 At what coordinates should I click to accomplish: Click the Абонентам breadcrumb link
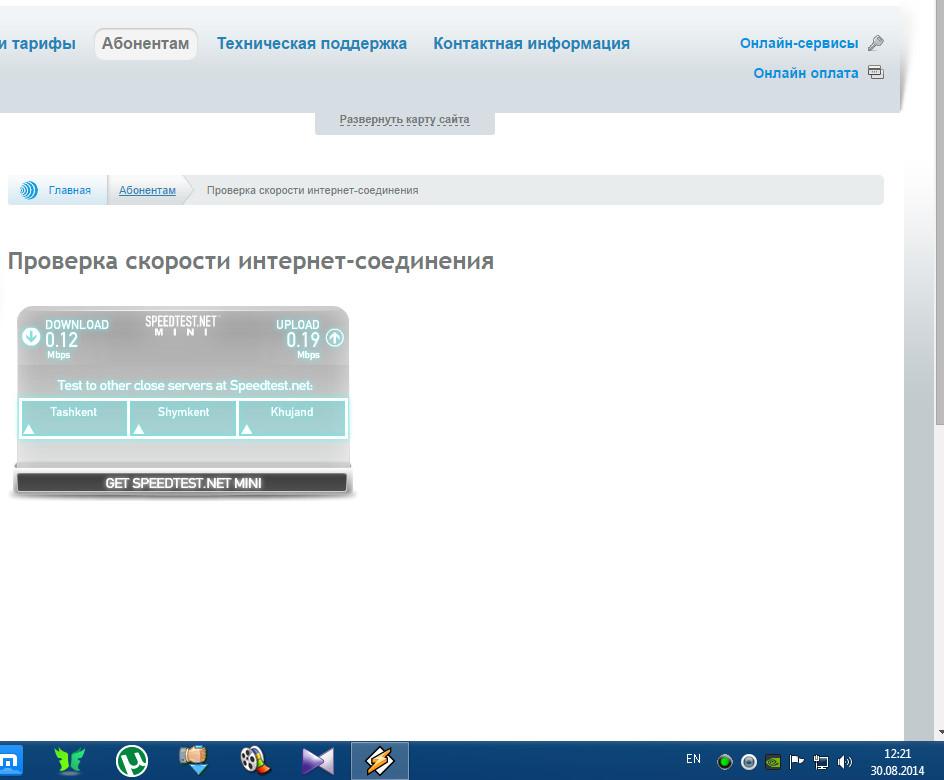tap(148, 190)
